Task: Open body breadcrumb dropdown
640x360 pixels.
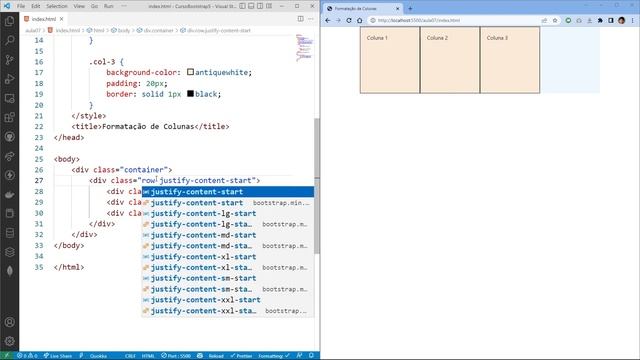Action: [x=121, y=31]
